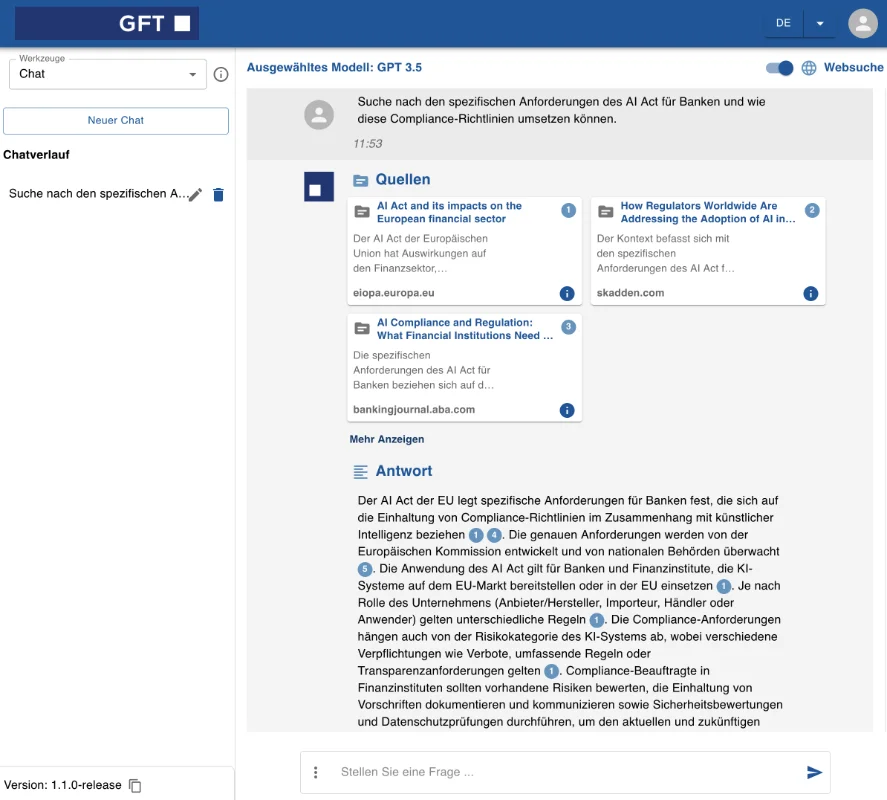The height and width of the screenshot is (800, 887).
Task: Start a new chat with Neuer Chat
Action: [x=116, y=121]
